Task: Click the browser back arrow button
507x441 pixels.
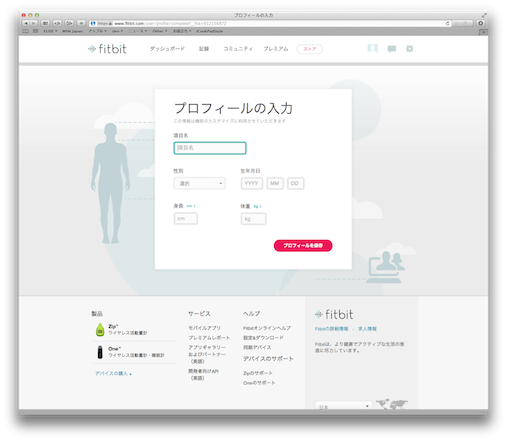Action: pos(26,23)
